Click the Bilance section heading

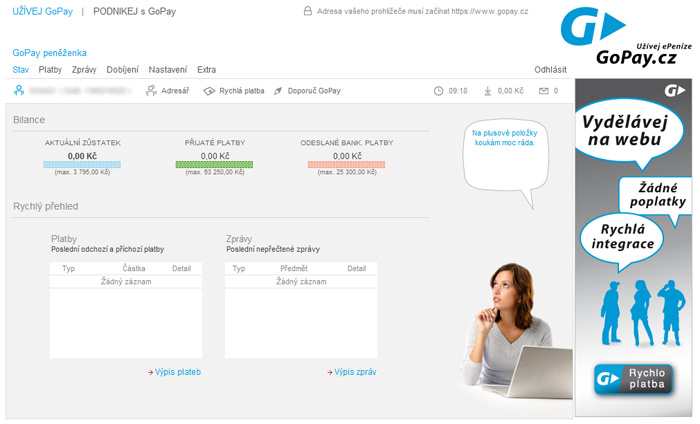[x=29, y=120]
